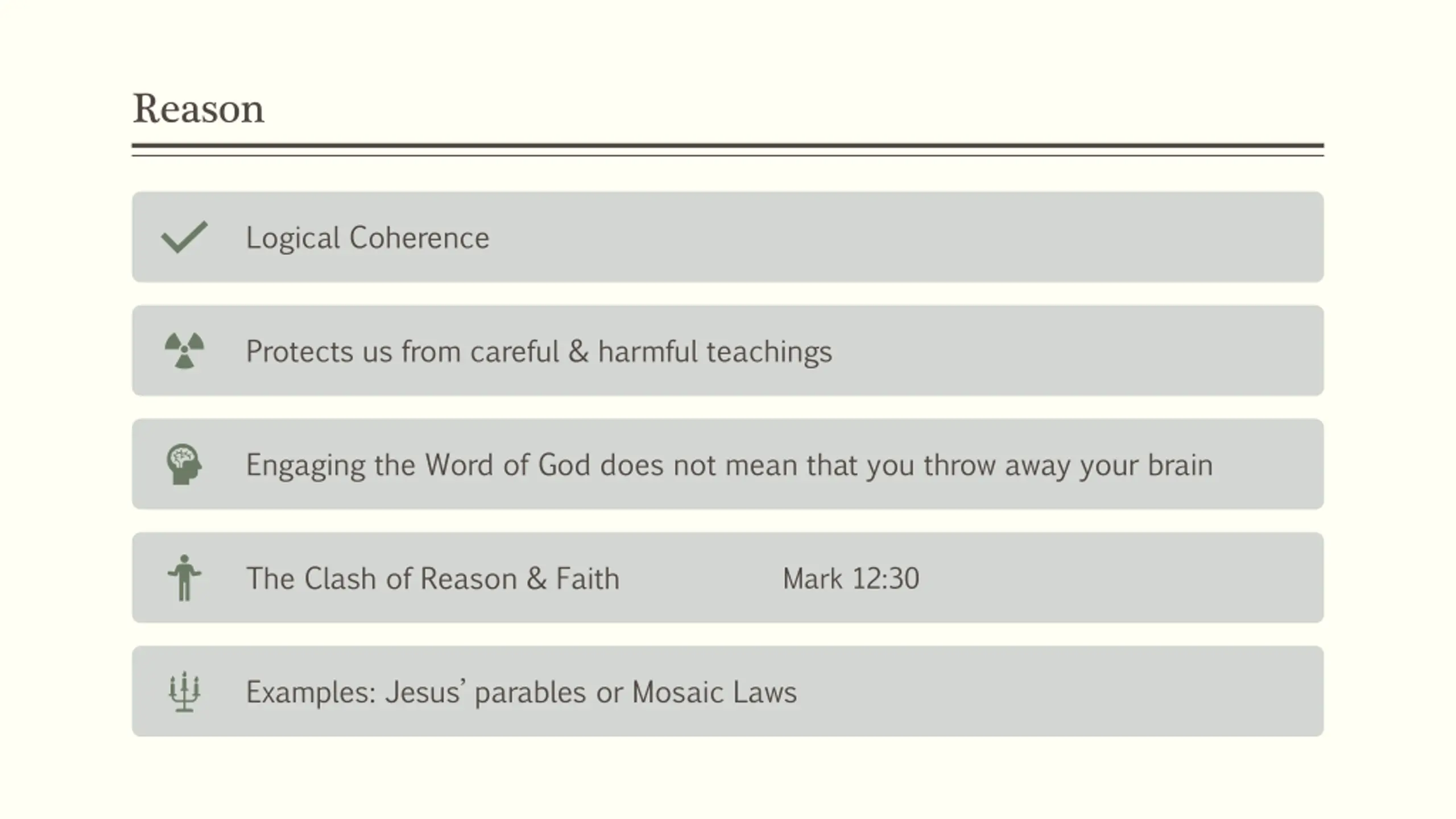Click the candelabra icon
Image resolution: width=1456 pixels, height=819 pixels.
[184, 692]
